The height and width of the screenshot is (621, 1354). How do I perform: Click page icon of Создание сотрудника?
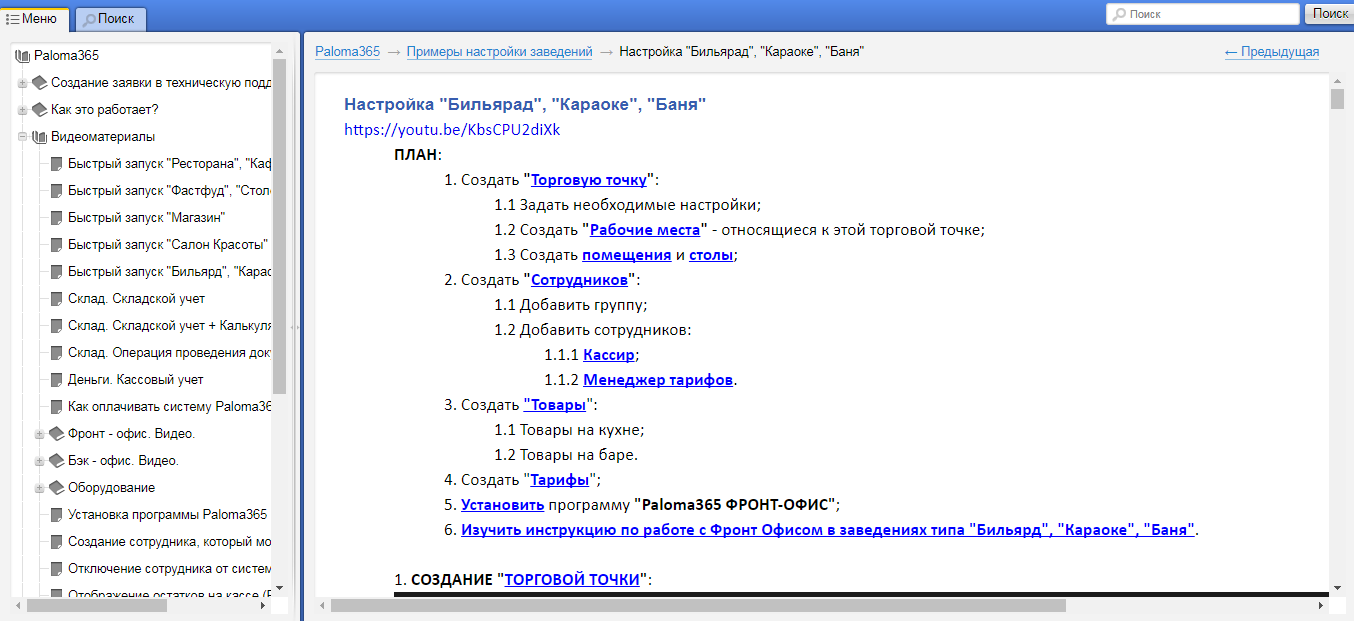point(57,542)
